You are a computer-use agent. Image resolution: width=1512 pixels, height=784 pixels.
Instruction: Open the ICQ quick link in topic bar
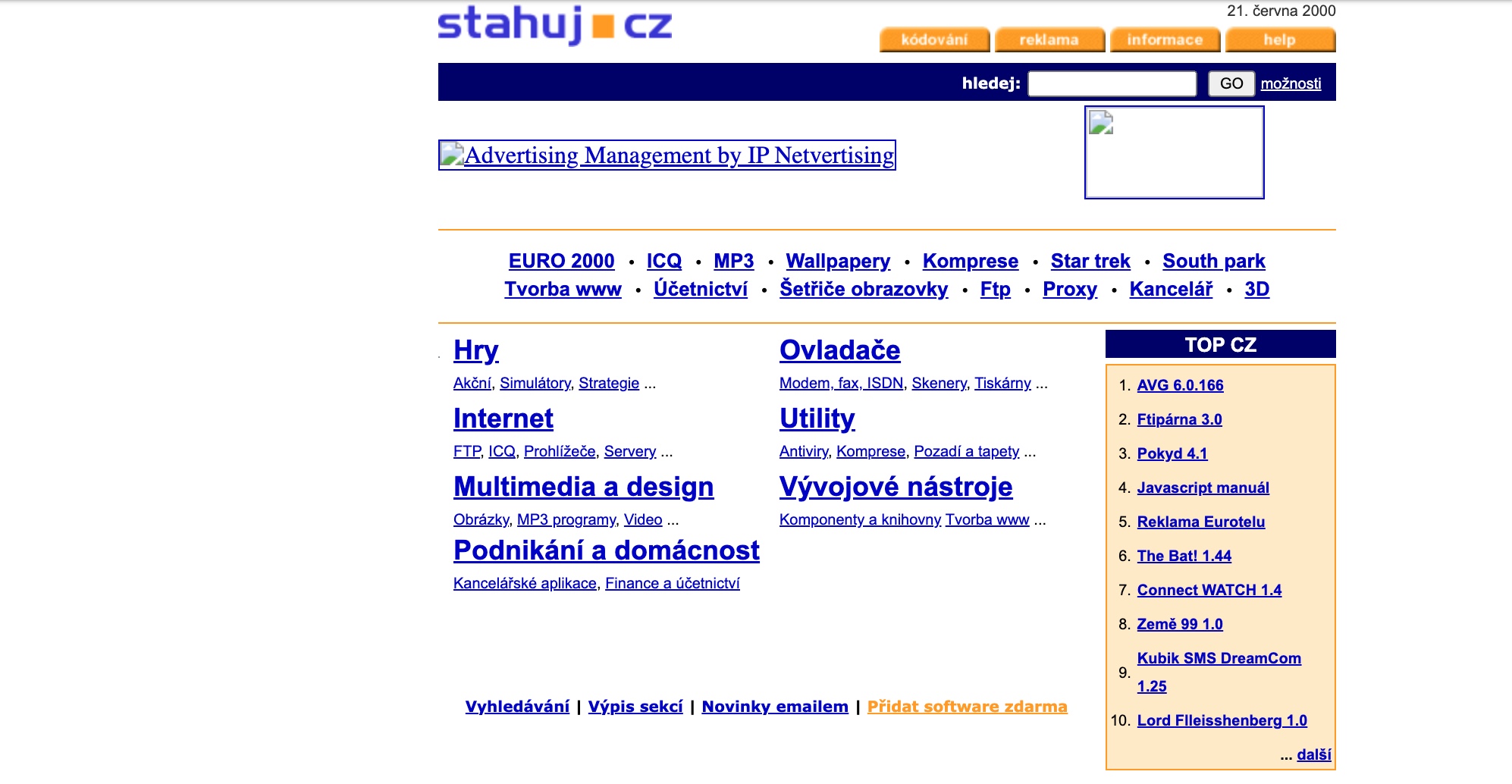pos(664,261)
